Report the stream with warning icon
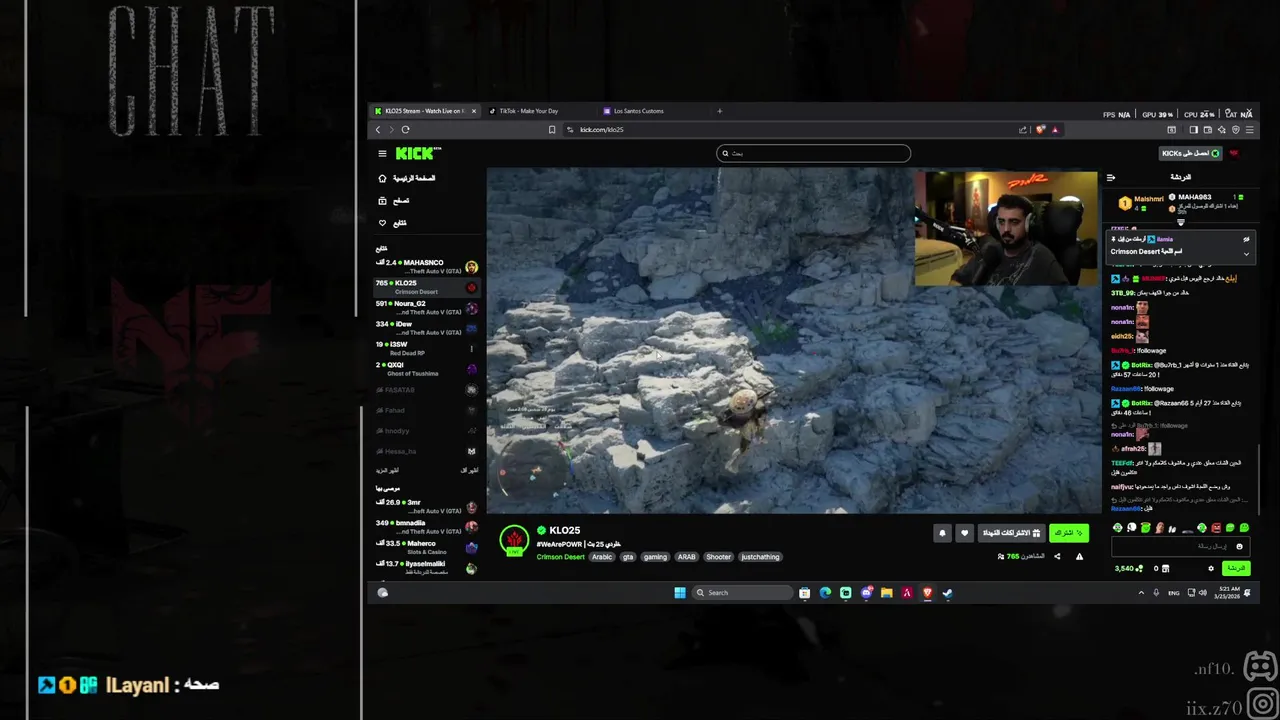The height and width of the screenshot is (720, 1280). (1079, 556)
